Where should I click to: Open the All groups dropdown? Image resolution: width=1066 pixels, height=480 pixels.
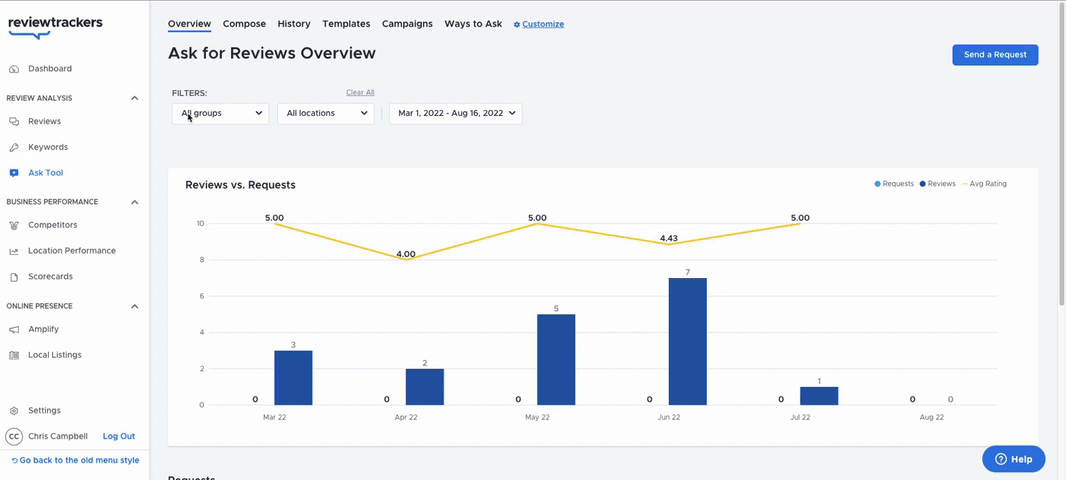220,114
